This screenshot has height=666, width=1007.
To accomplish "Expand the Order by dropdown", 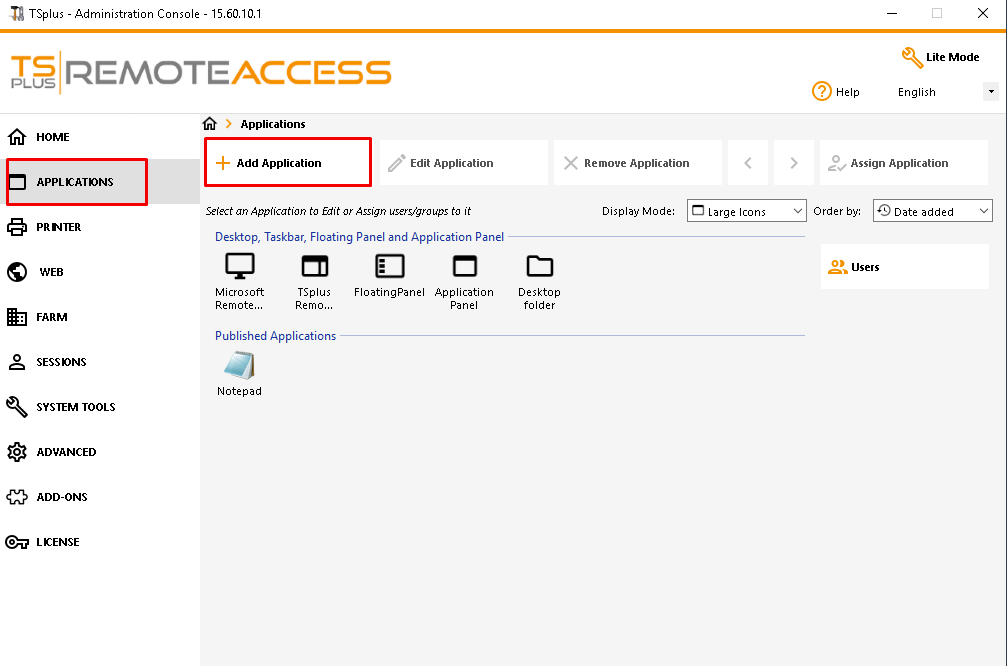I will point(932,211).
